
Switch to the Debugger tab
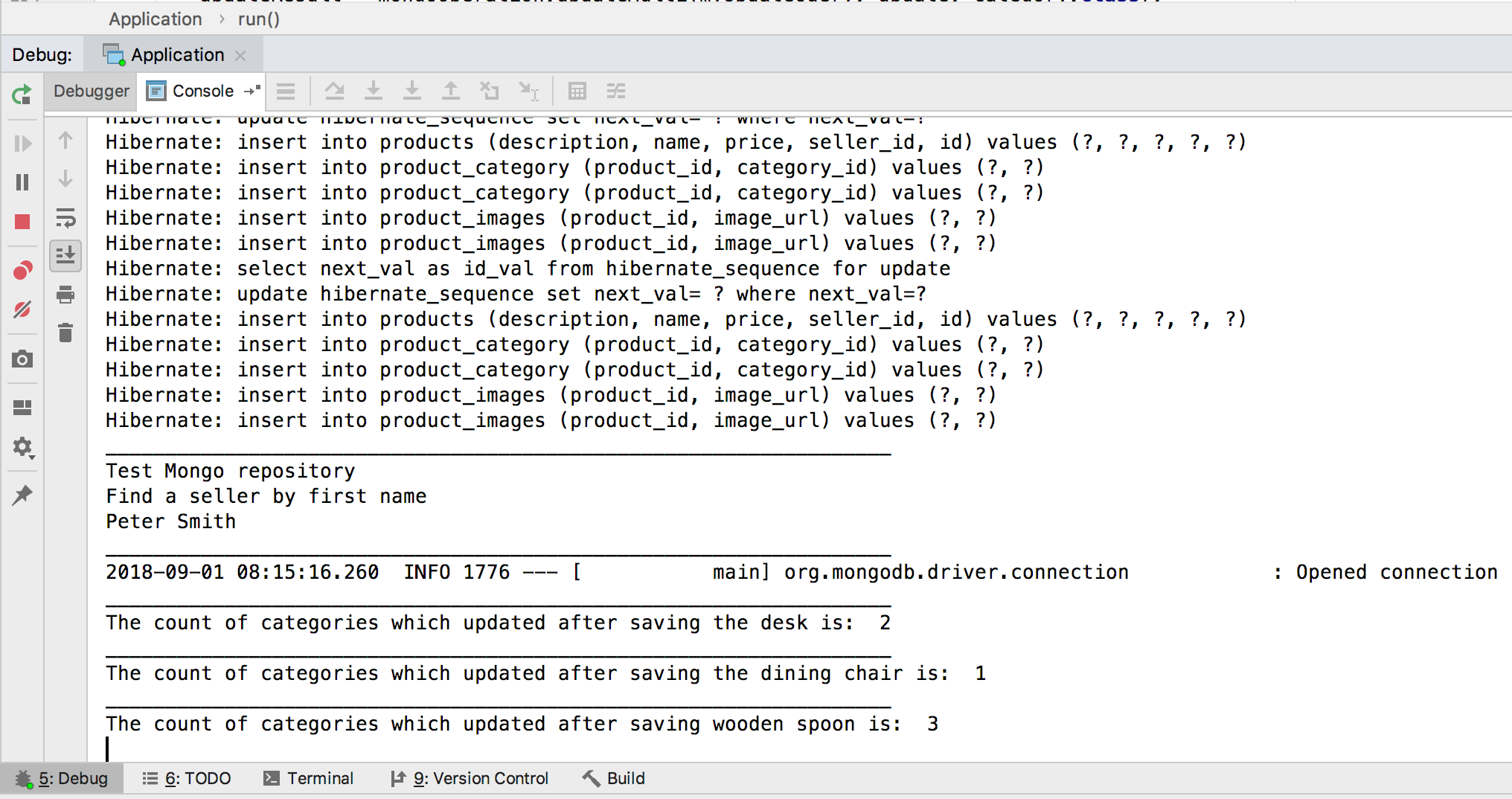pyautogui.click(x=92, y=92)
